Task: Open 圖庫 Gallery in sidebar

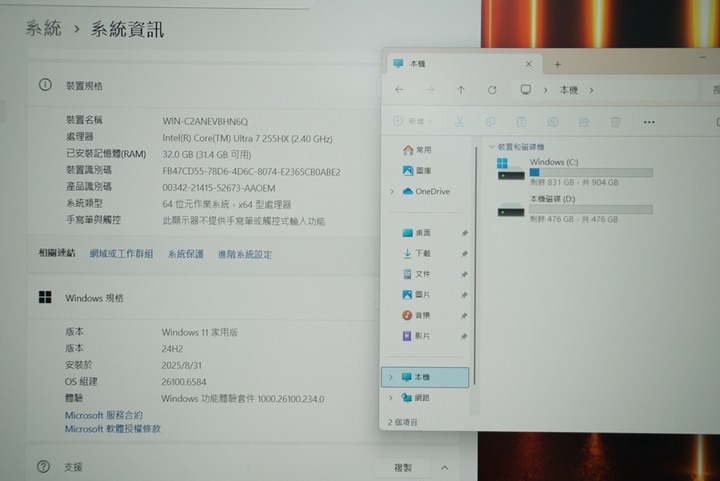Action: [x=417, y=171]
